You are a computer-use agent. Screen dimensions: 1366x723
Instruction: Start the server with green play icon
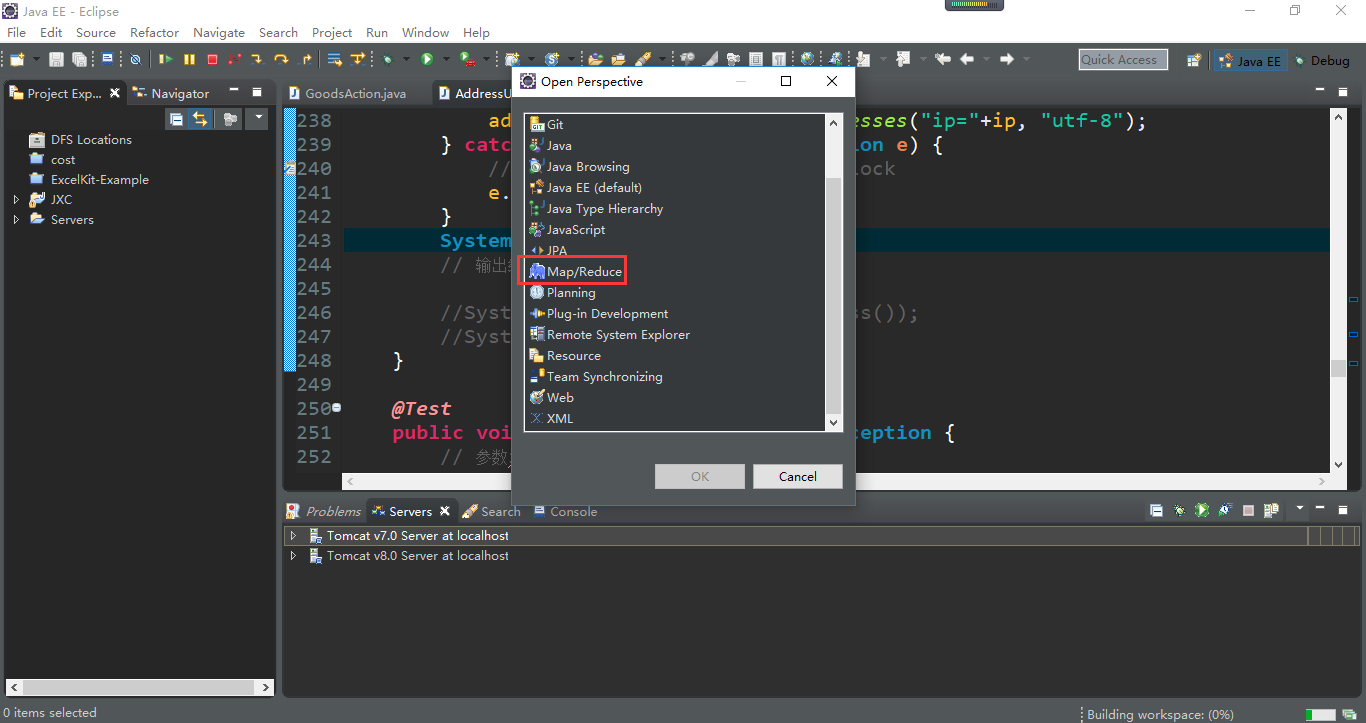click(x=1202, y=511)
